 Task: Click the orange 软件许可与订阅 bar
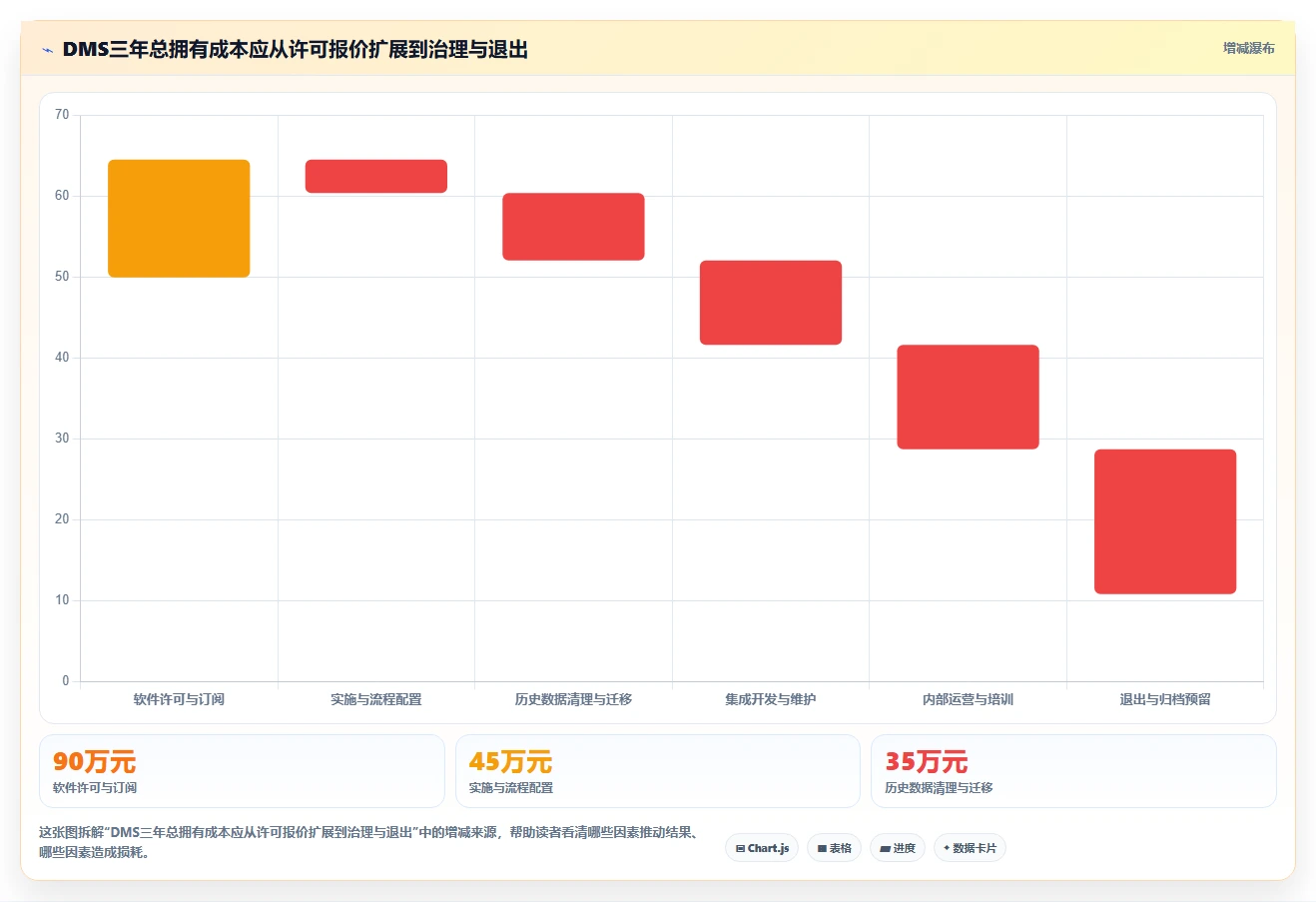(179, 219)
